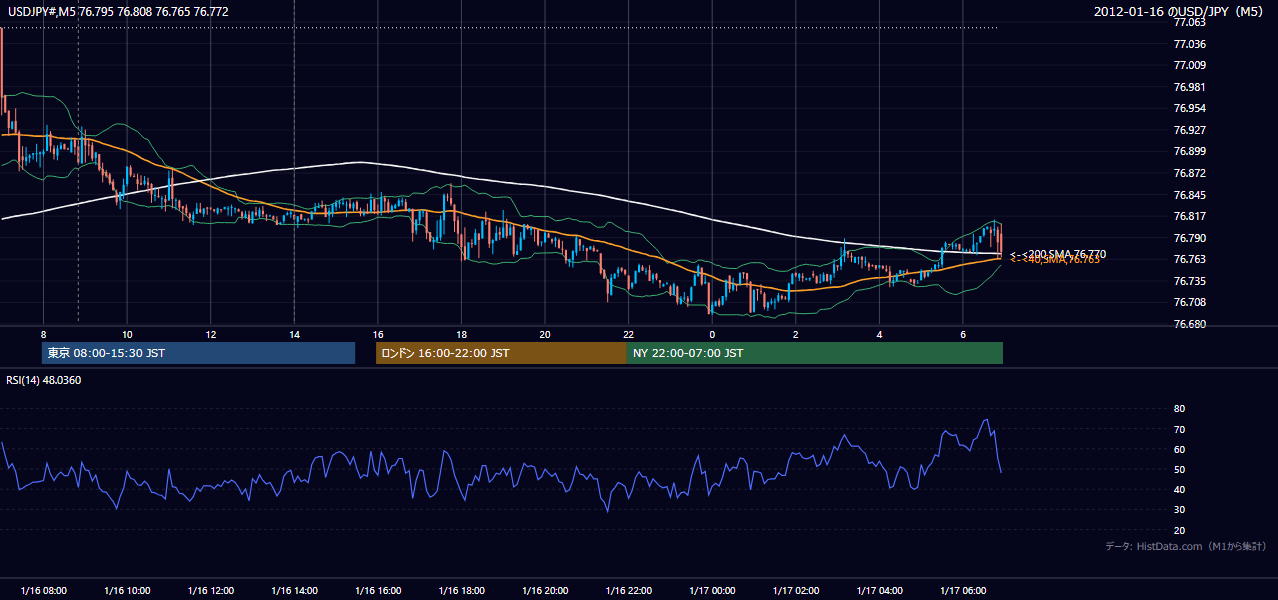1278x600 pixels.
Task: Click the RSI(14) 48.0360 indicator label
Action: click(44, 380)
